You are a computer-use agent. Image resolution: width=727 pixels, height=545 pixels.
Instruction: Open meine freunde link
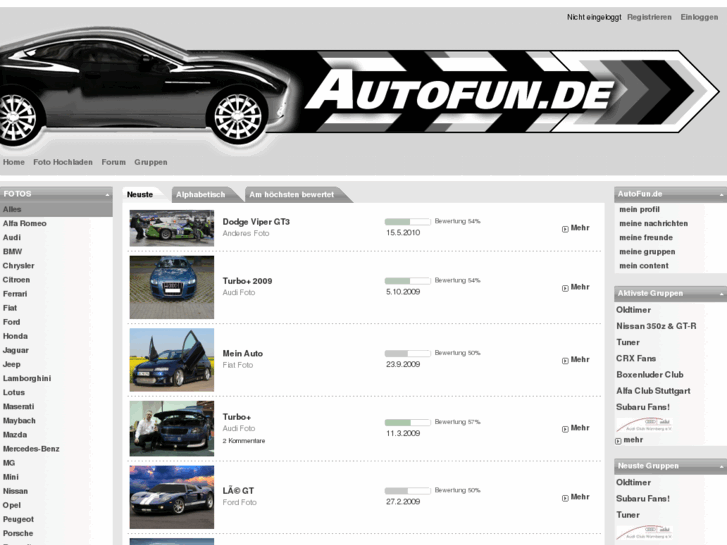646,237
